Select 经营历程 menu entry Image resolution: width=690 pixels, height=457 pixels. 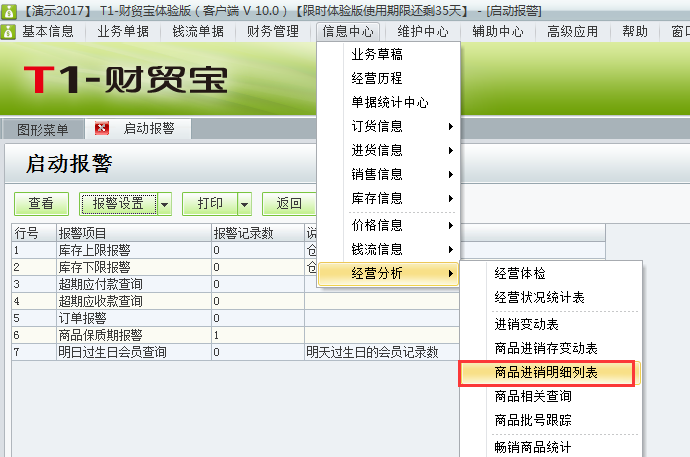click(x=388, y=78)
